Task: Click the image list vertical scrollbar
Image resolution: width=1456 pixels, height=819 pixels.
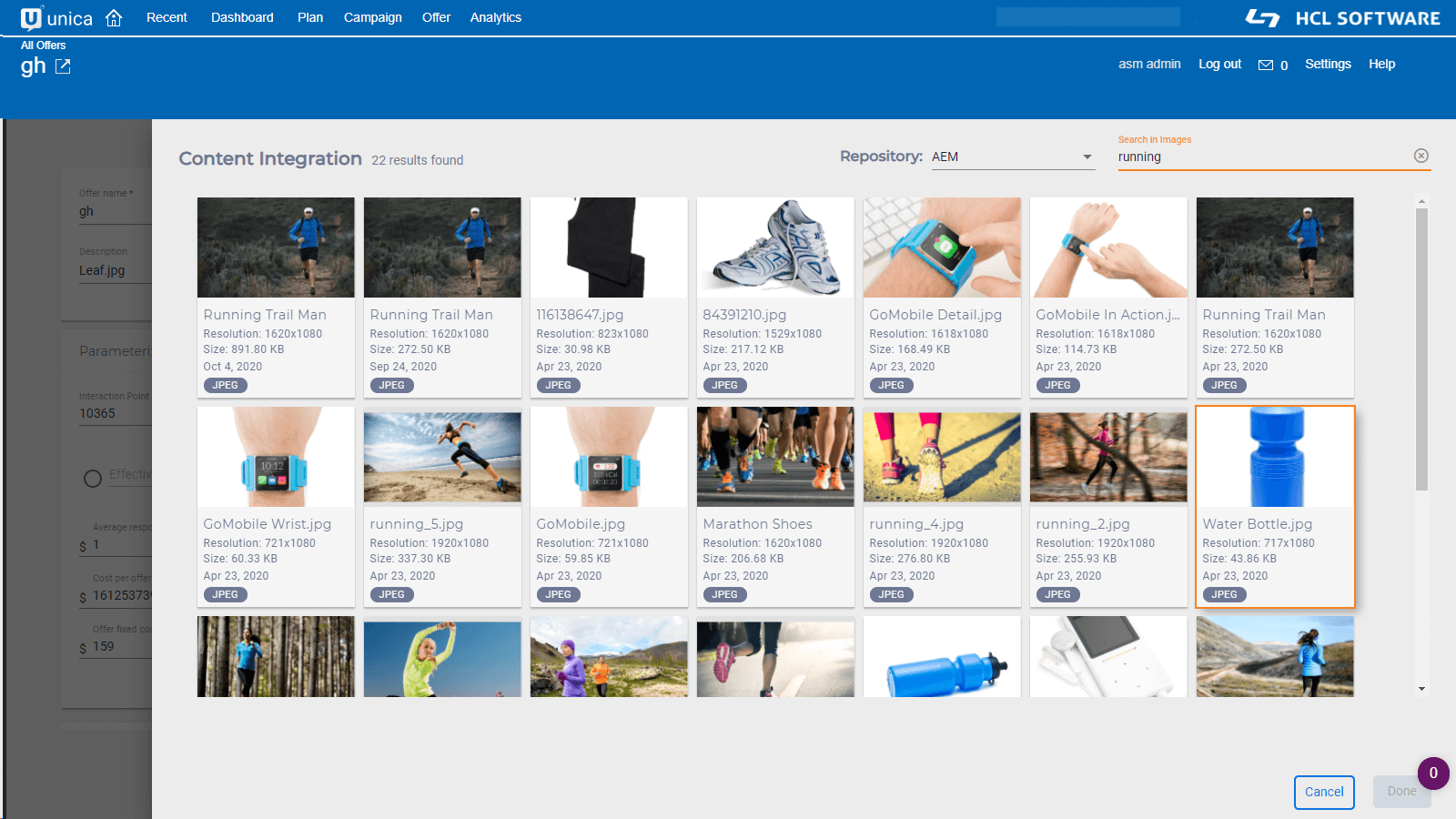Action: click(x=1421, y=346)
